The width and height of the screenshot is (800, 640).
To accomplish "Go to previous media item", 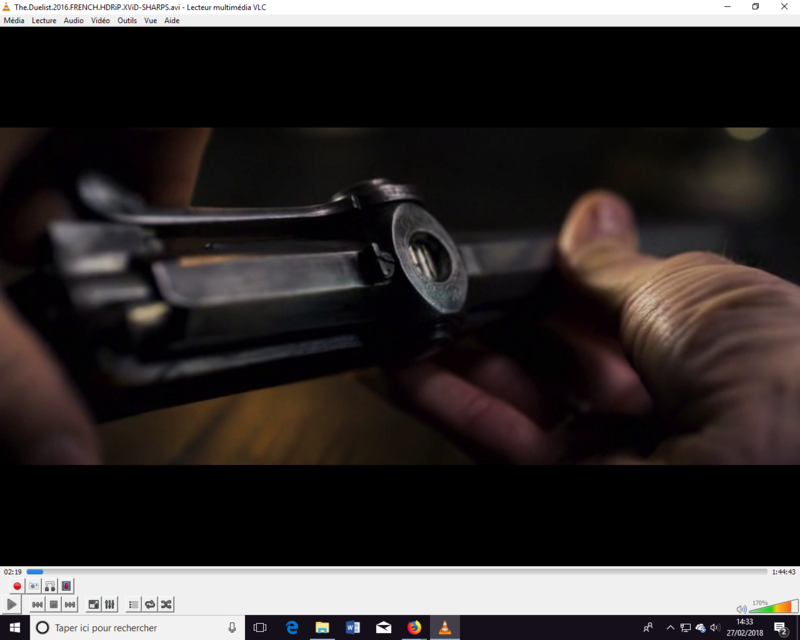I will coord(37,605).
